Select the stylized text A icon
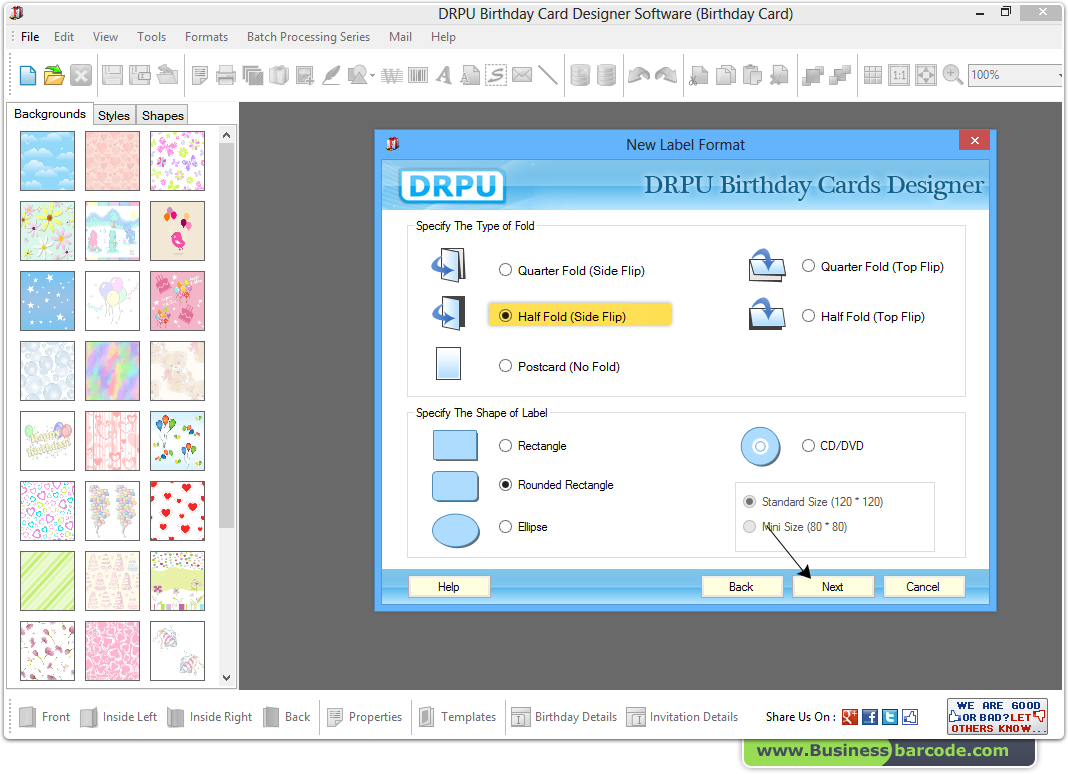 coord(444,75)
